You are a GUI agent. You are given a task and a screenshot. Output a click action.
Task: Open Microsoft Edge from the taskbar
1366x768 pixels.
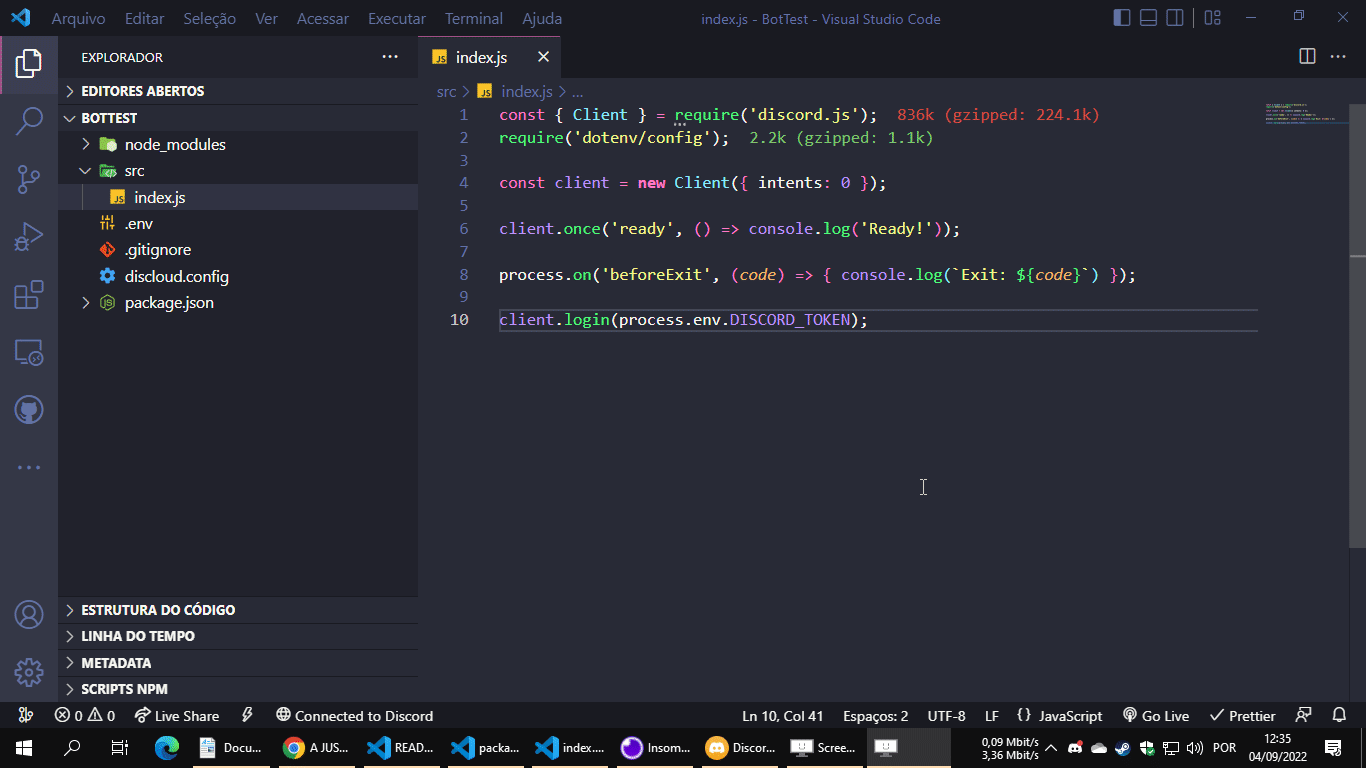(x=167, y=747)
